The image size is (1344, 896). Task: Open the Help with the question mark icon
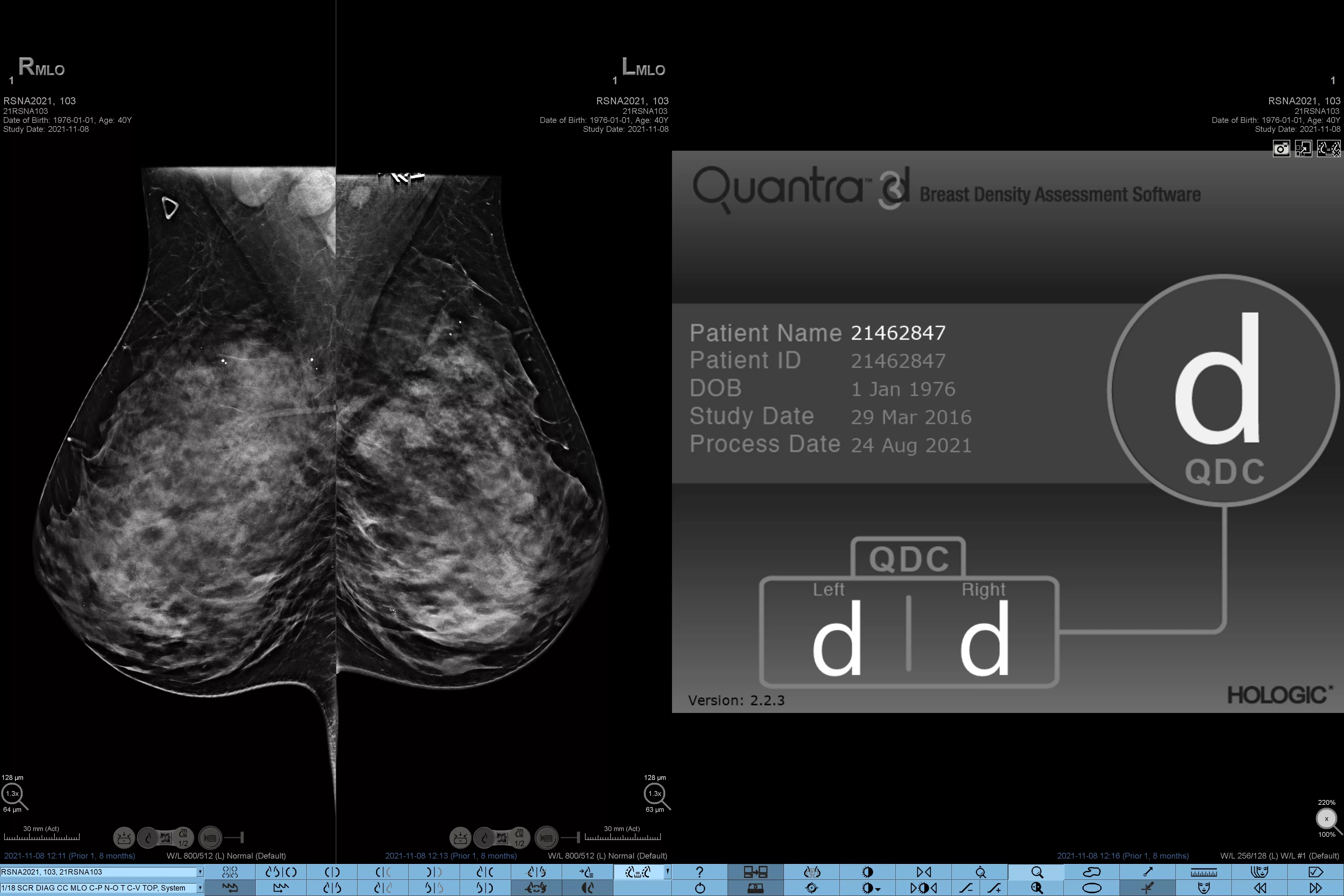700,873
